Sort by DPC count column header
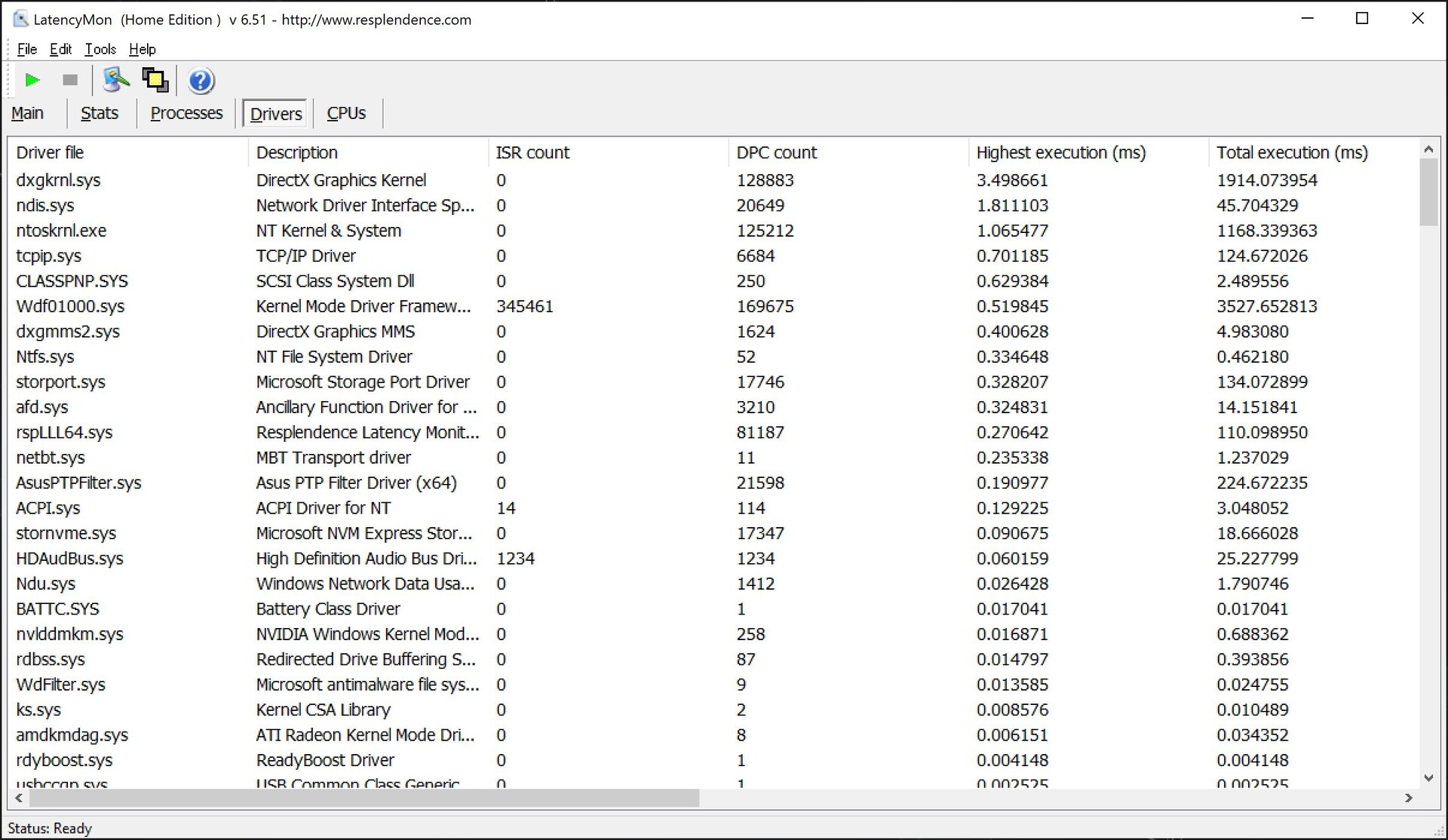Image resolution: width=1448 pixels, height=840 pixels. [x=776, y=152]
